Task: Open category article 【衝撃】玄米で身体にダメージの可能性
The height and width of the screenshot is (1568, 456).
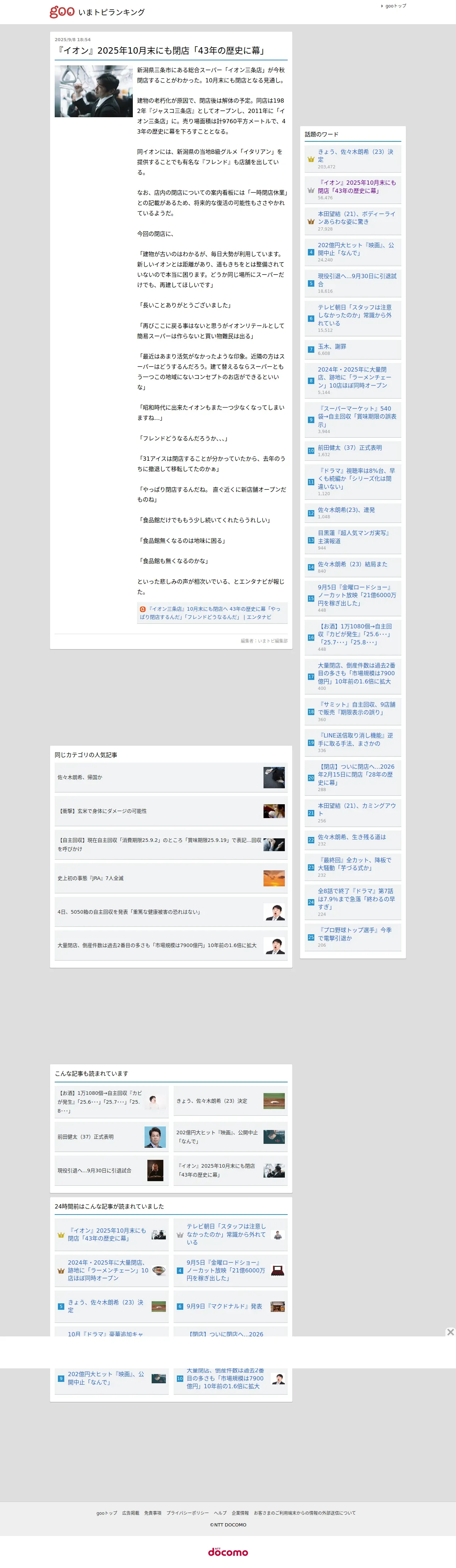Action: coord(171,811)
